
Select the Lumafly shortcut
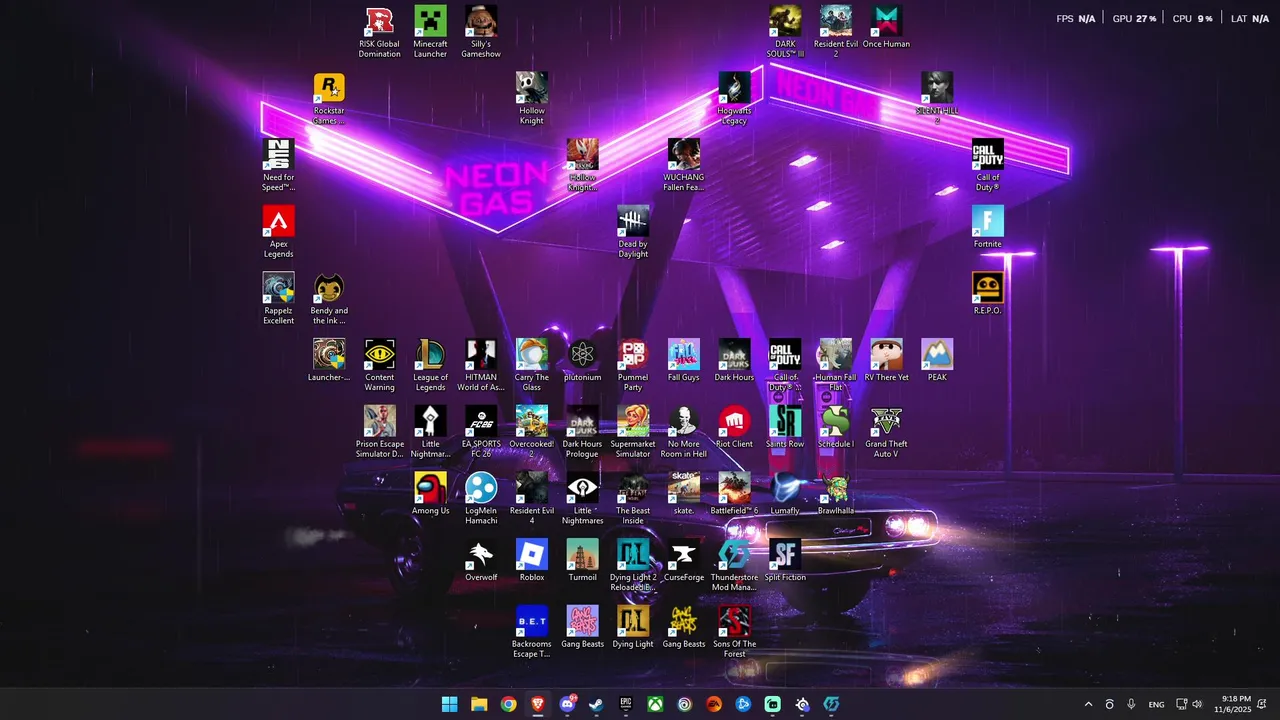[785, 493]
